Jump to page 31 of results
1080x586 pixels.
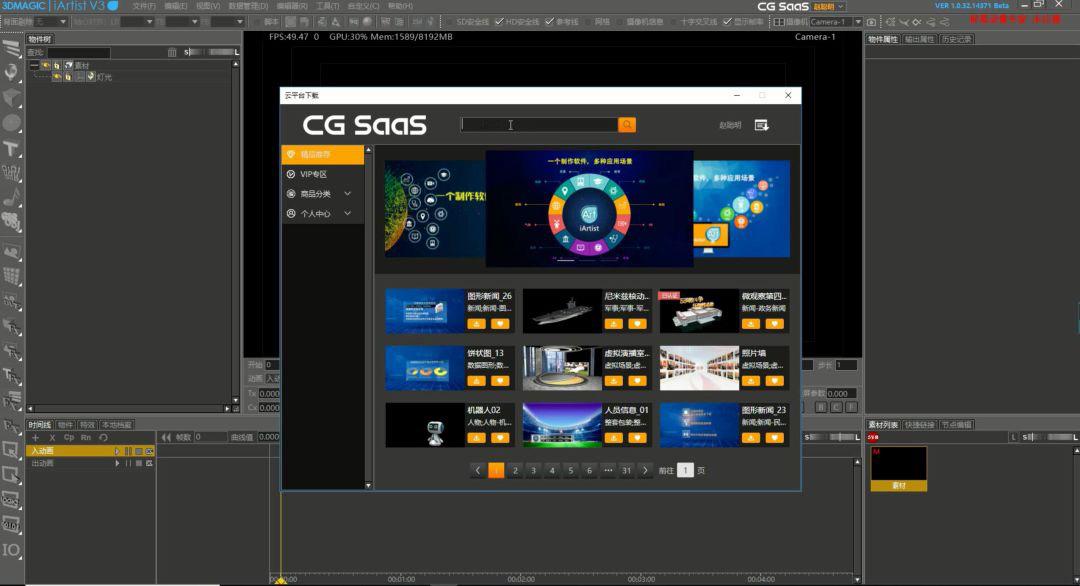coord(626,470)
